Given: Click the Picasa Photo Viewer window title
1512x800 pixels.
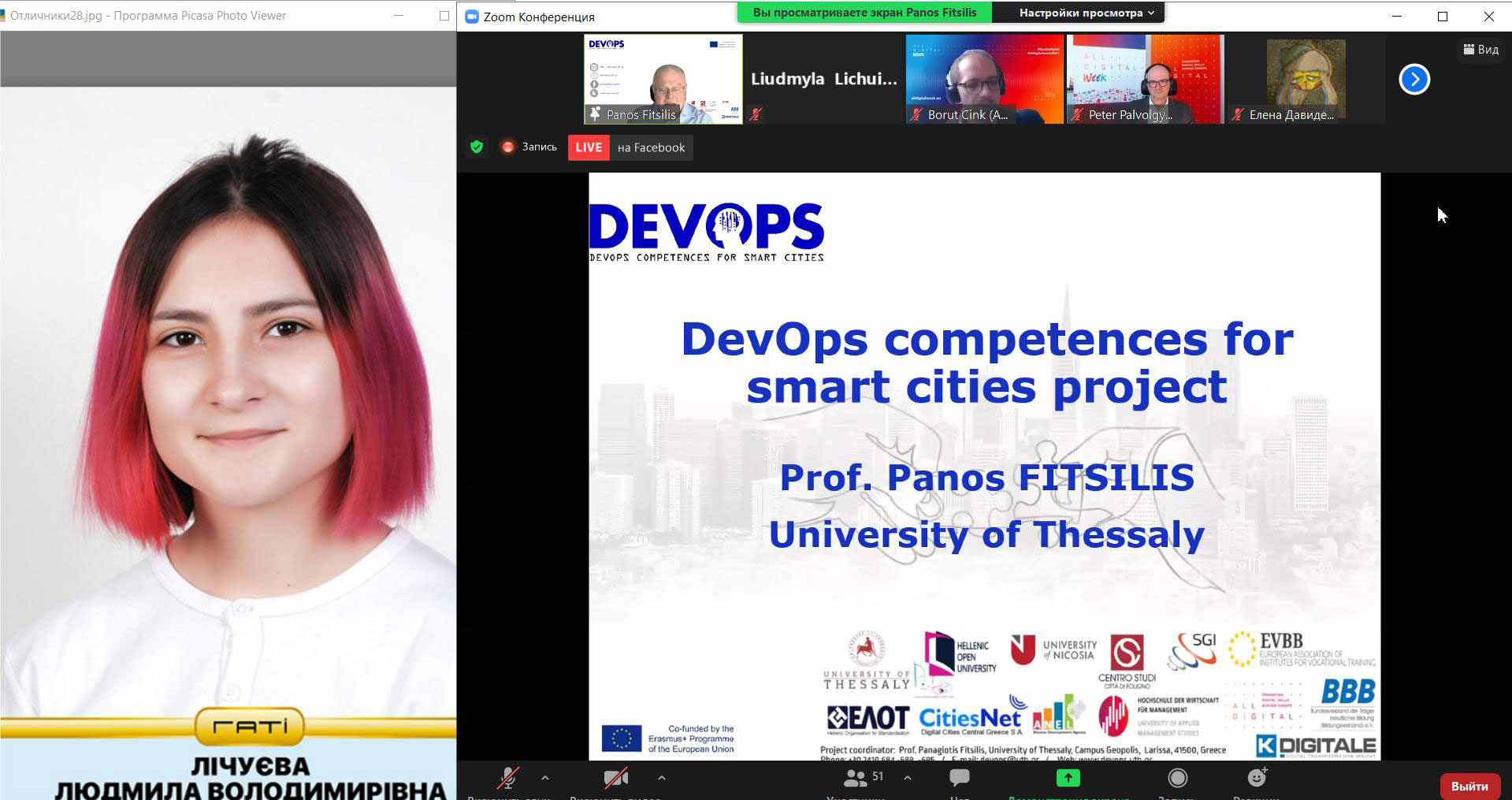Looking at the screenshot, I should click(148, 16).
